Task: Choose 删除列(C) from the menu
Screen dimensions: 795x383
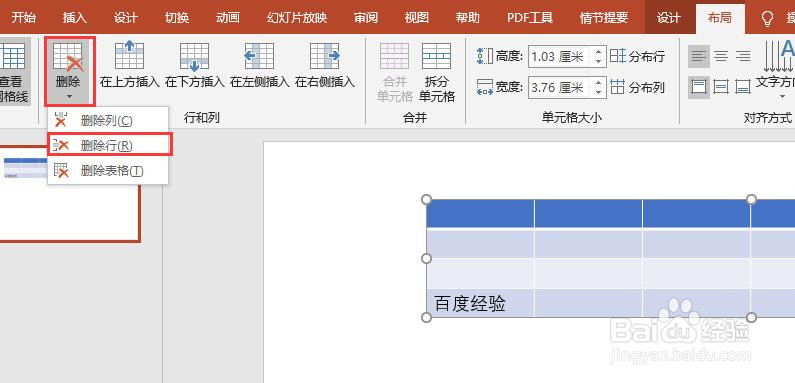Action: pyautogui.click(x=107, y=121)
